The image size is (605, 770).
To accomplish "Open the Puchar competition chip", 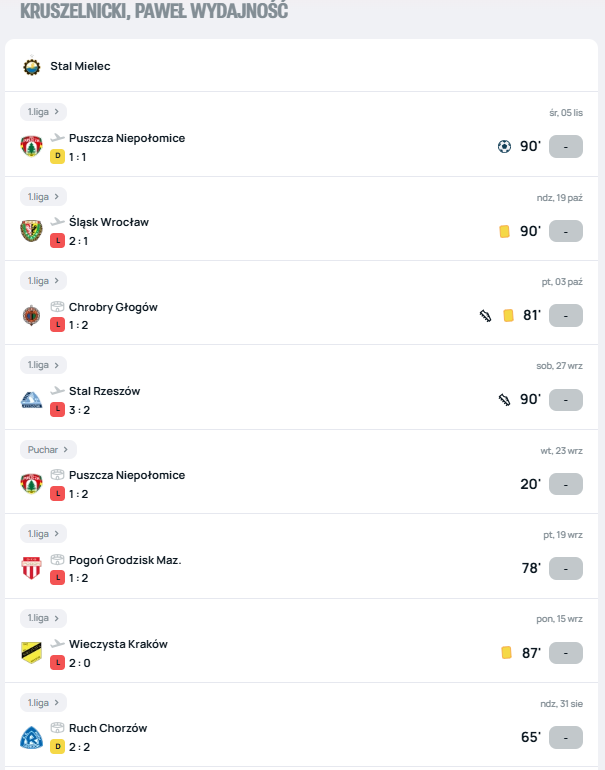I will (x=48, y=450).
